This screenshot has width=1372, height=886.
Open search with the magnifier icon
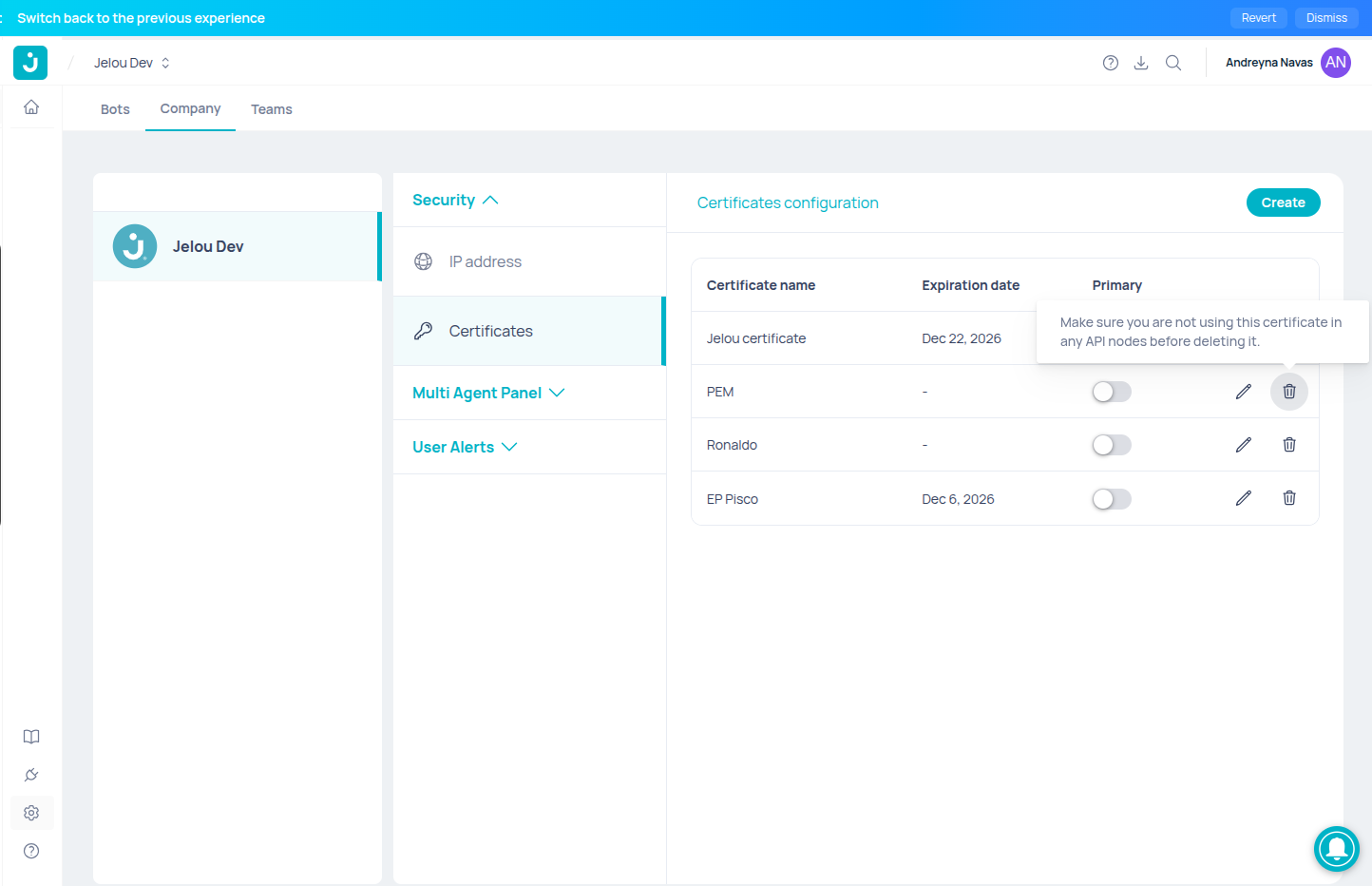[1173, 63]
